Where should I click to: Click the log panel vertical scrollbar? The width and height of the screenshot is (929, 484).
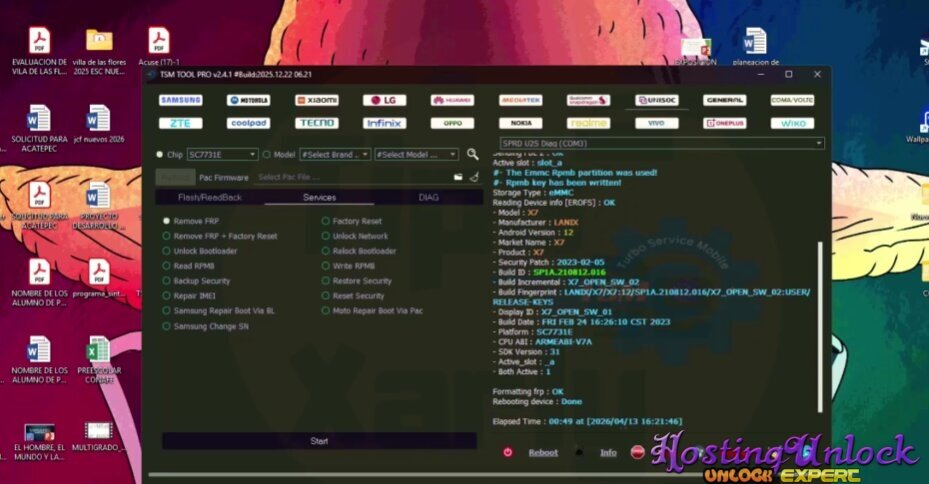(x=821, y=326)
